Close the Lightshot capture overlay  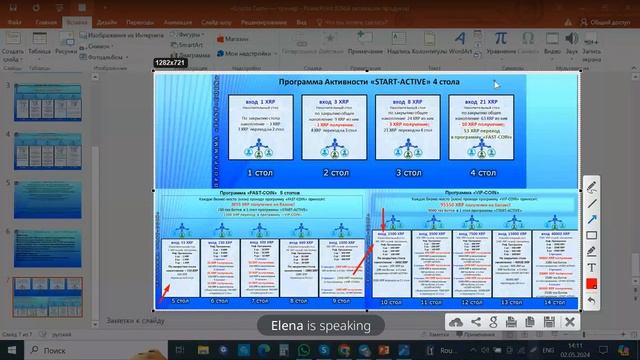(x=570, y=322)
